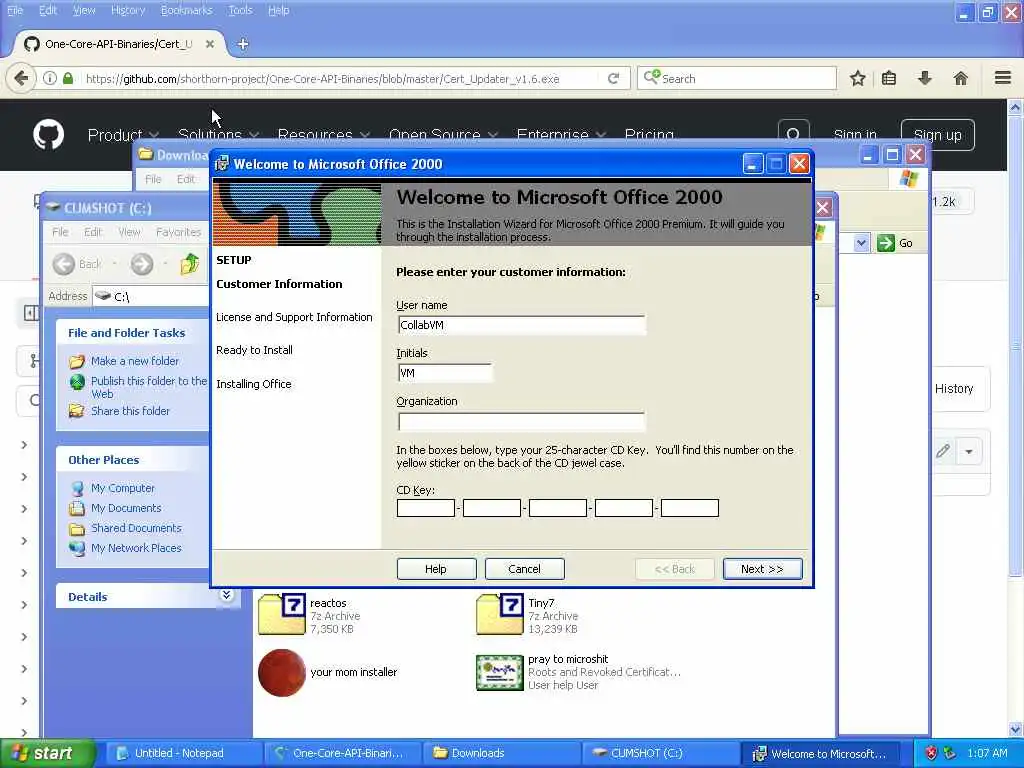The image size is (1024, 768).
Task: Open a new Firefox tab
Action: pyautogui.click(x=243, y=44)
